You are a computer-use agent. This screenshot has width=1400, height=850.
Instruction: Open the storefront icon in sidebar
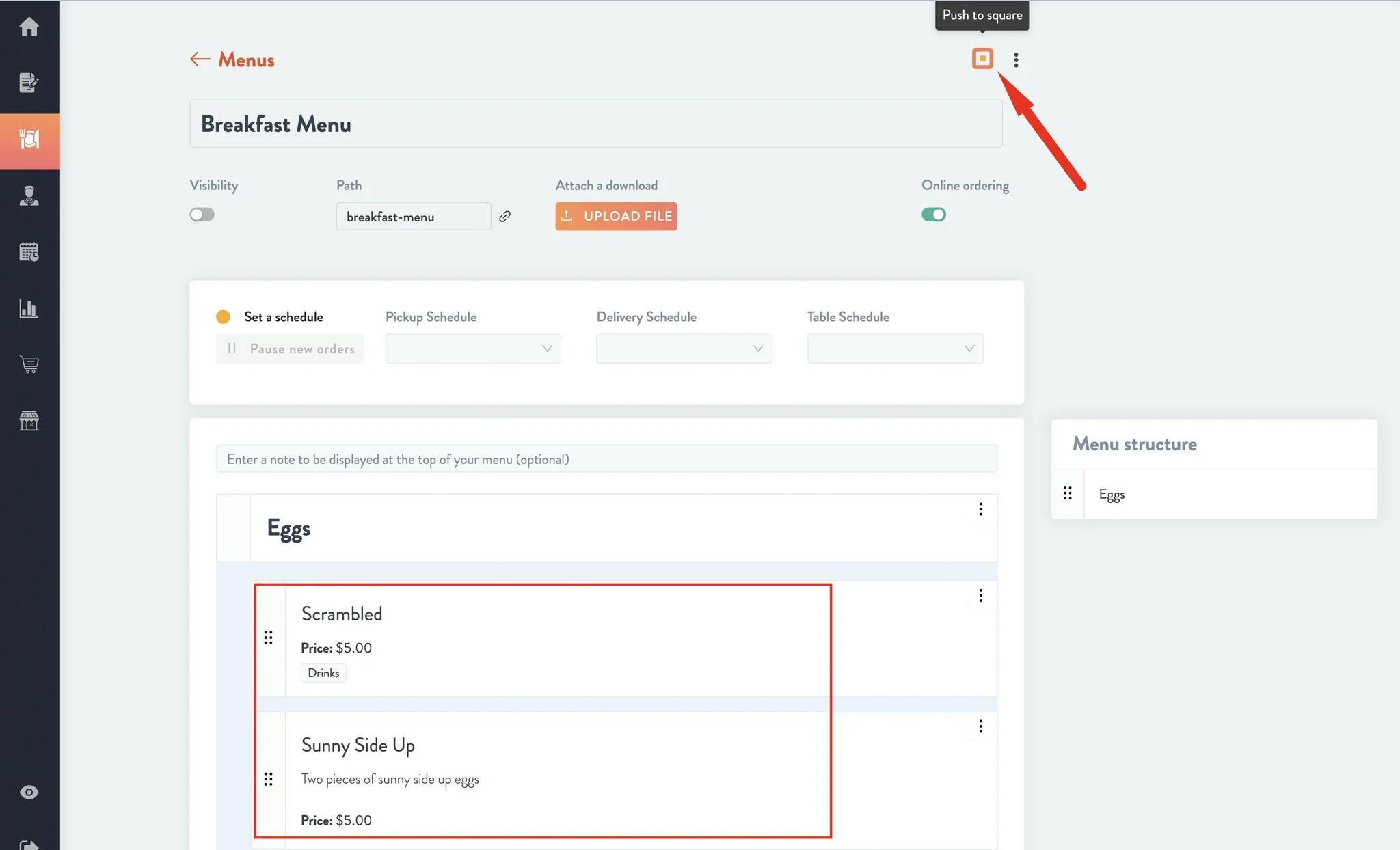point(29,420)
